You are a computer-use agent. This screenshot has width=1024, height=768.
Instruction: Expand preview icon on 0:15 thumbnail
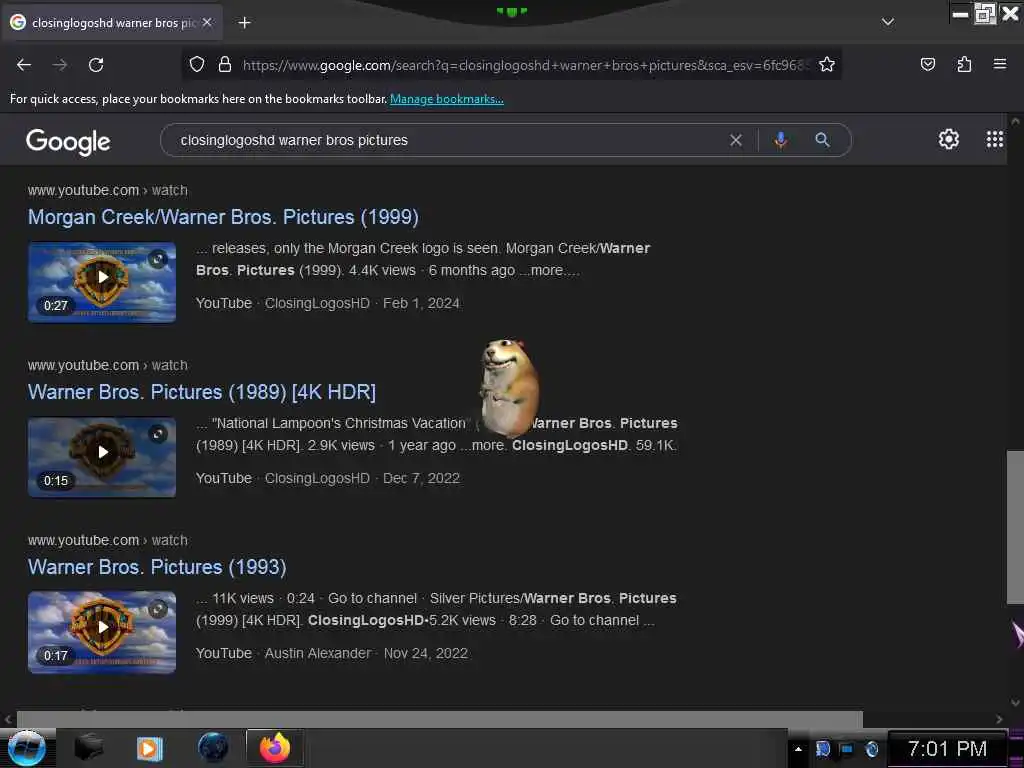click(157, 434)
